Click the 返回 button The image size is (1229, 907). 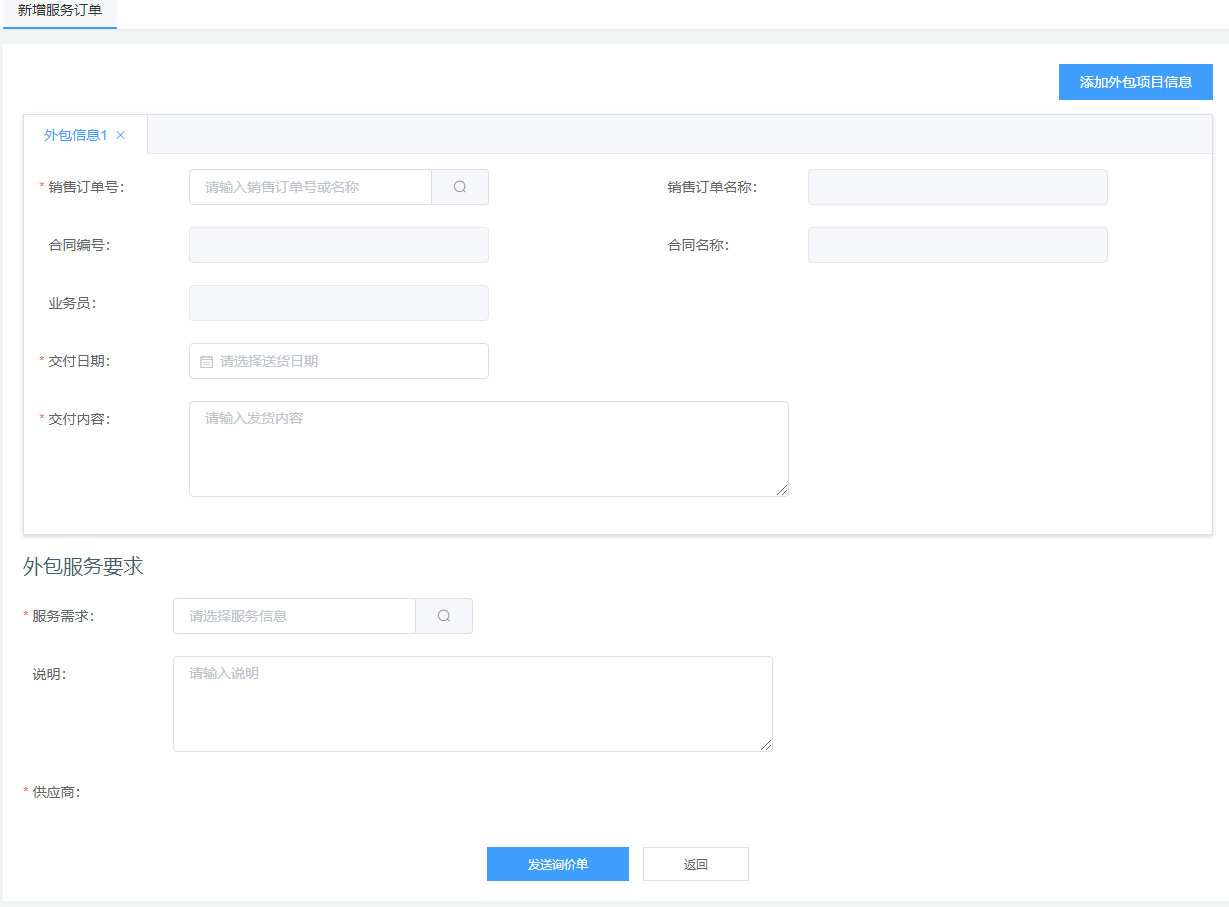click(x=695, y=864)
